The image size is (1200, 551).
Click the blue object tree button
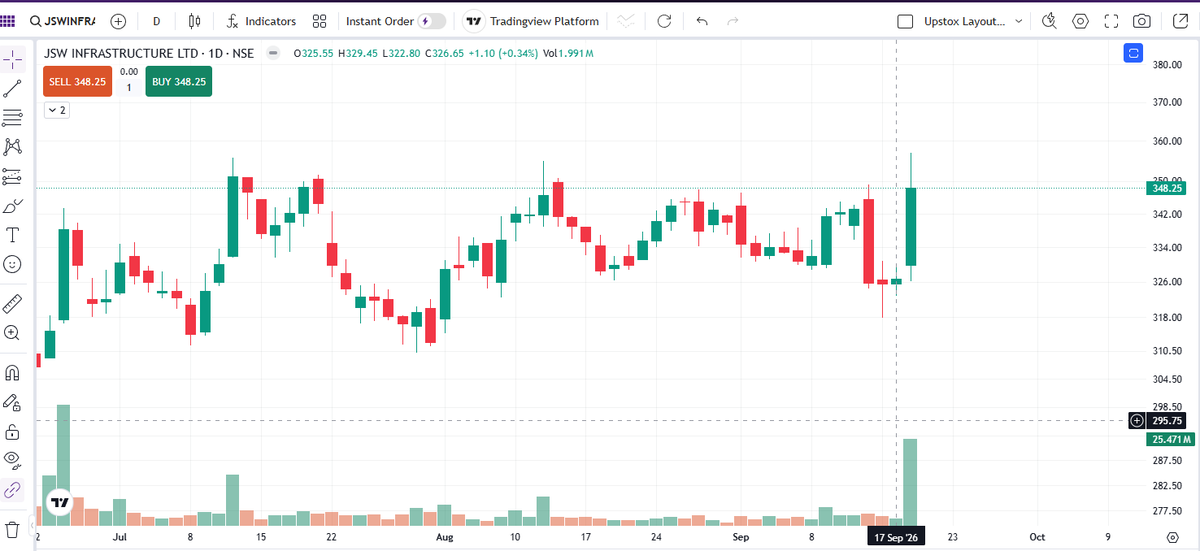(x=1133, y=53)
